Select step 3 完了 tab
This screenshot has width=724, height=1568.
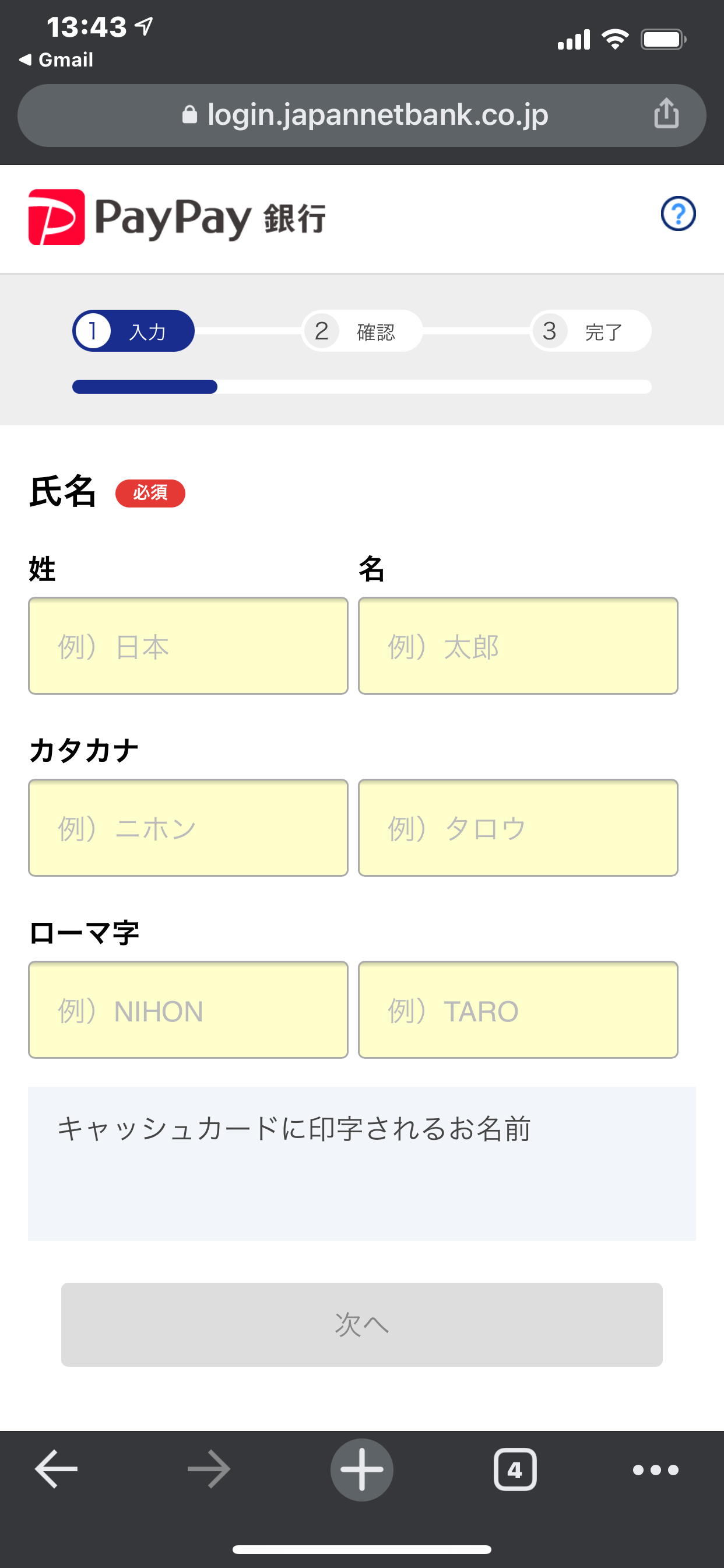pyautogui.click(x=590, y=331)
